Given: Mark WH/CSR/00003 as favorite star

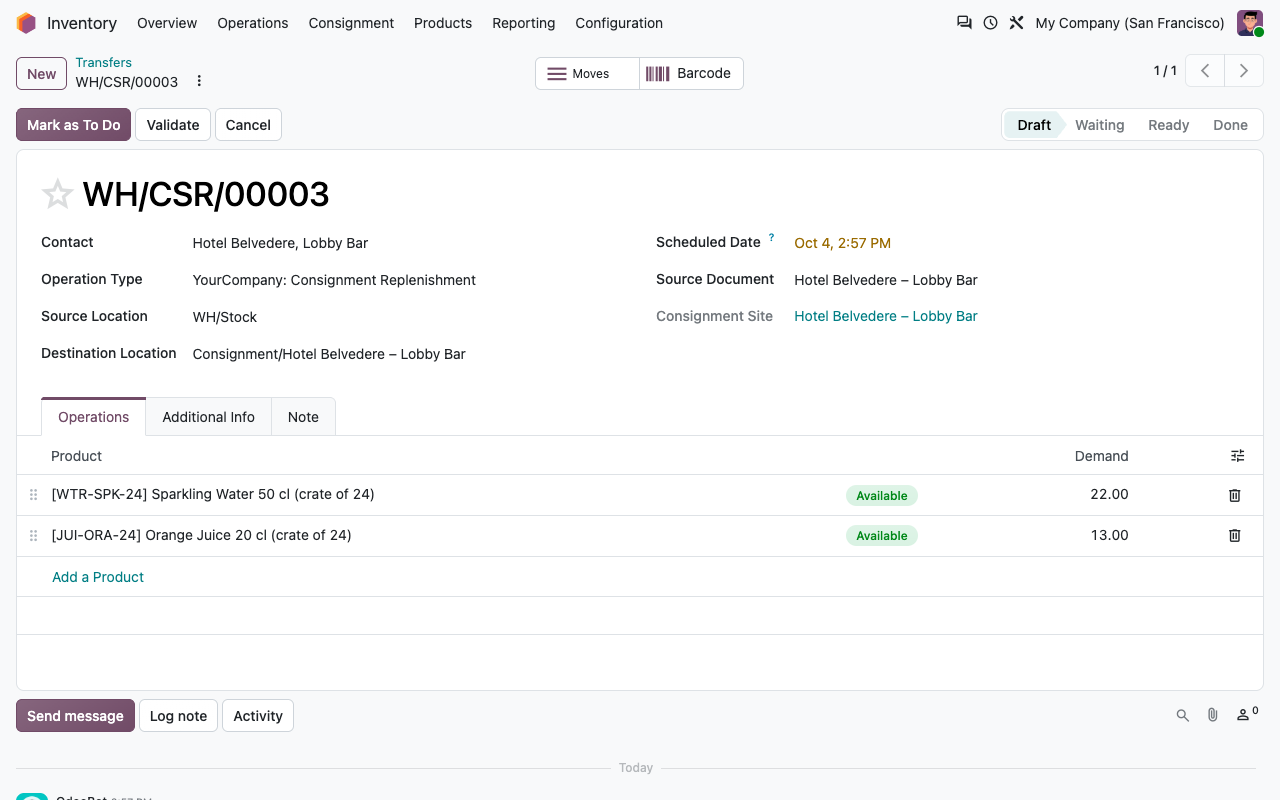Looking at the screenshot, I should (57, 194).
